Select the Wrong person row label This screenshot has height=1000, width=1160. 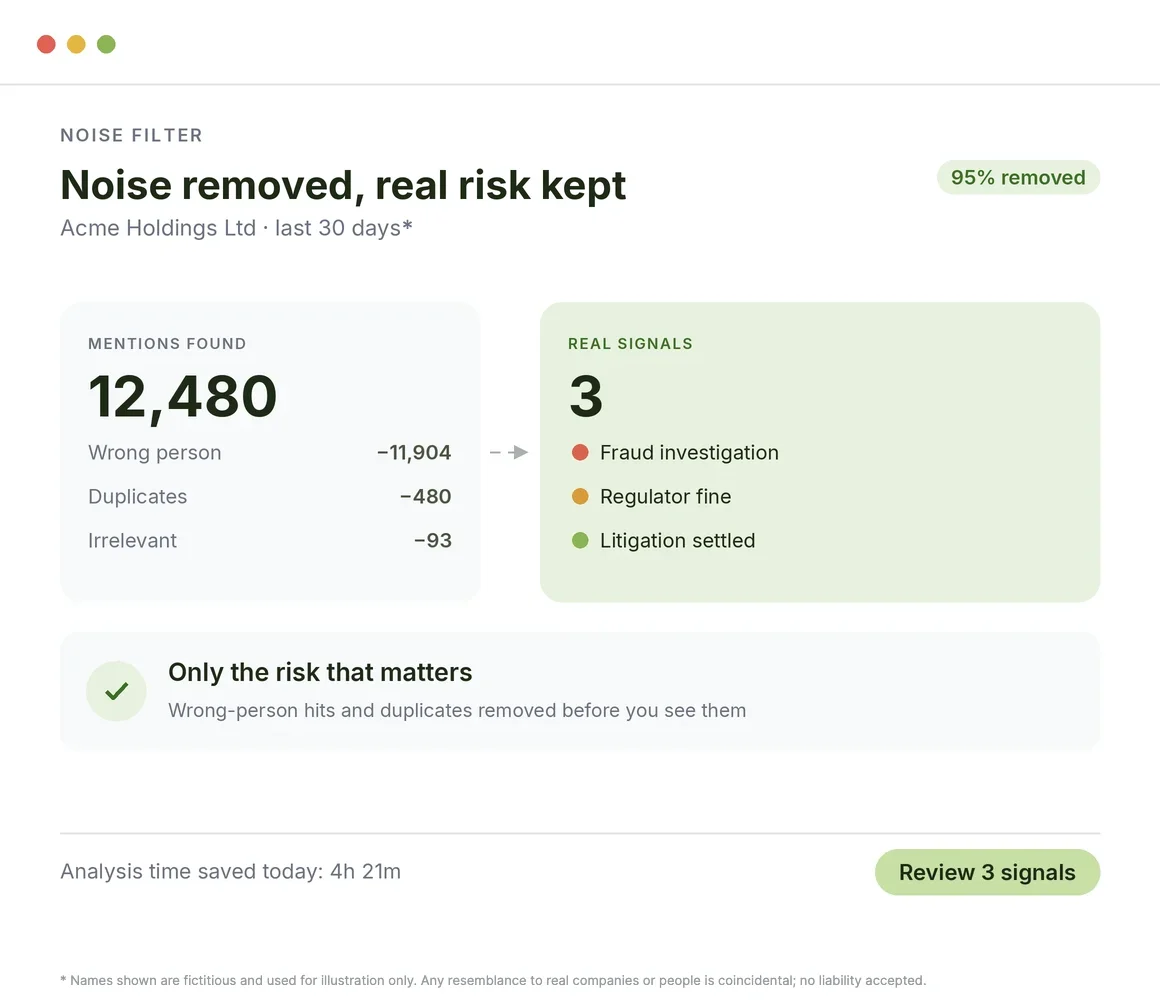point(155,453)
